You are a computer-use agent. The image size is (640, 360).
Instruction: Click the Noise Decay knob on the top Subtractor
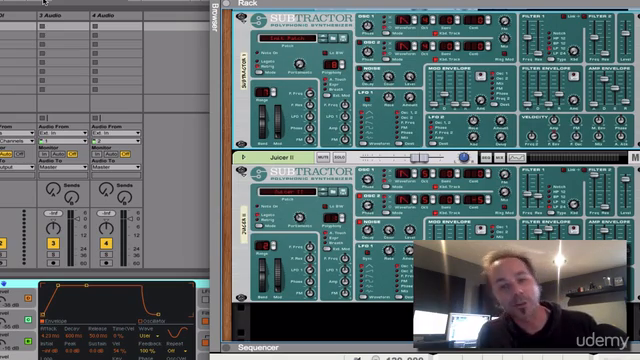367,76
